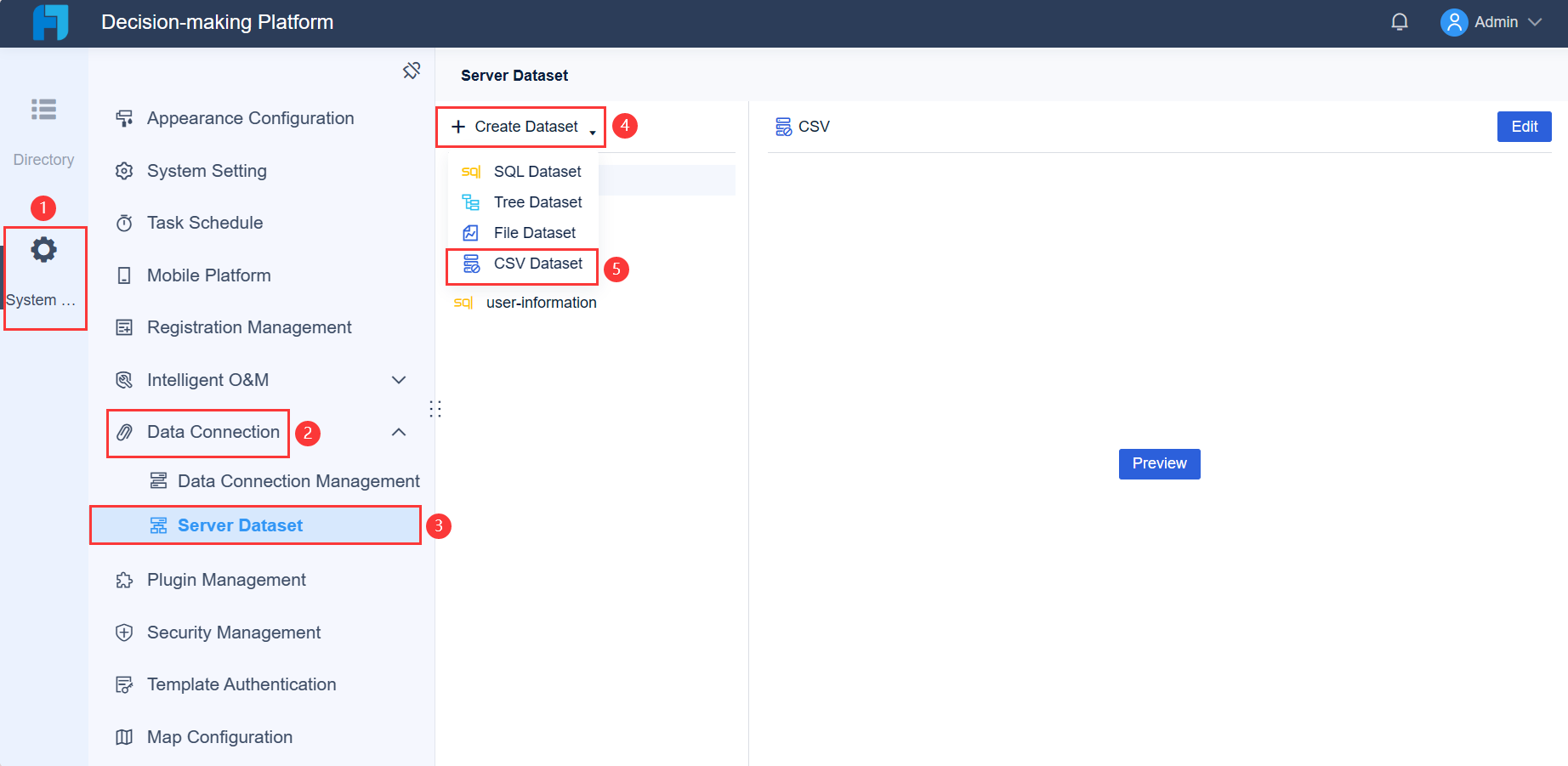Collapse the Data Connection section
Image resolution: width=1568 pixels, height=766 pixels.
(x=398, y=433)
